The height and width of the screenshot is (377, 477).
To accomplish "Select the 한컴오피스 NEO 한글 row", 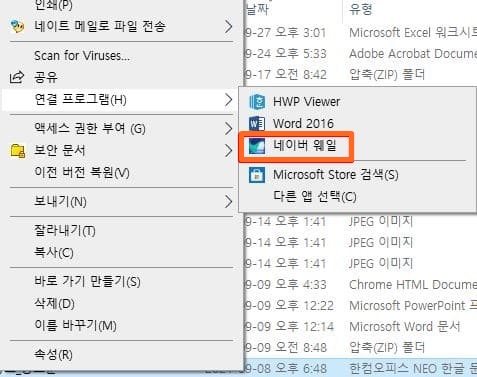I will point(413,368).
